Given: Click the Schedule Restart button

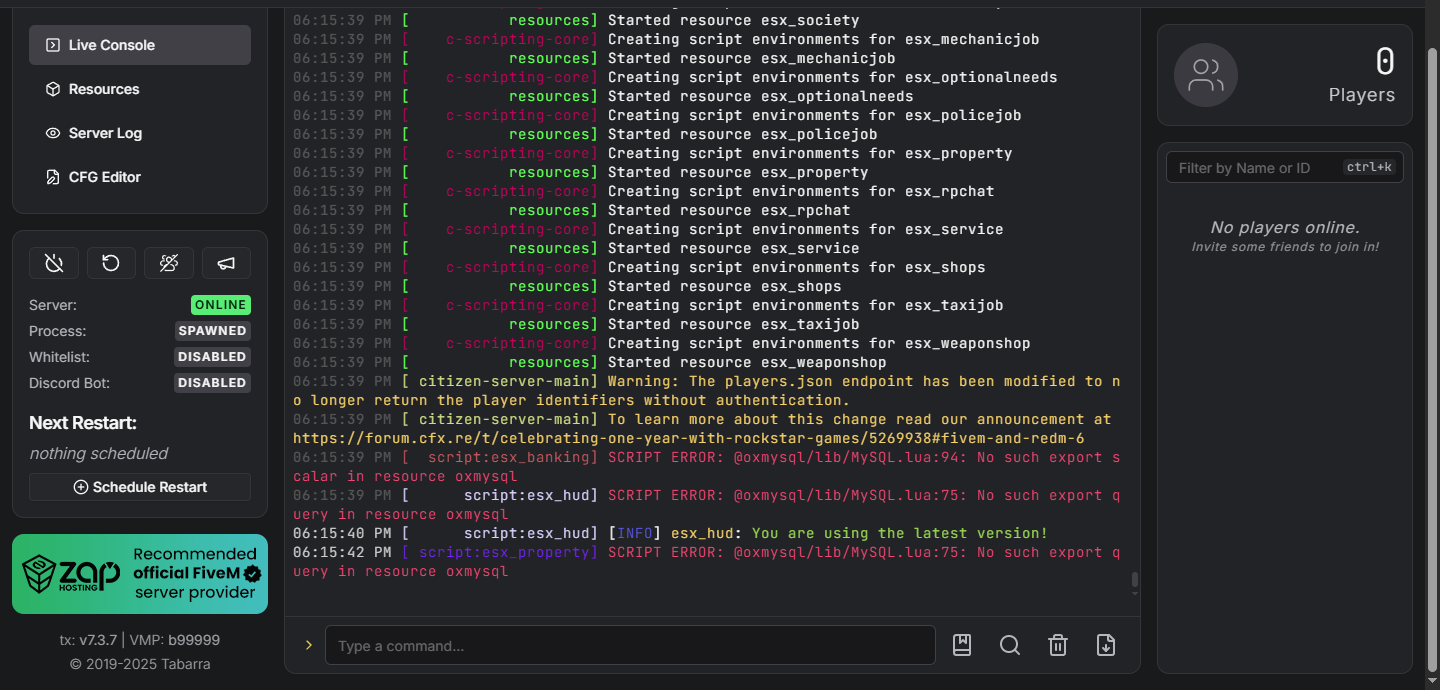Looking at the screenshot, I should point(140,487).
